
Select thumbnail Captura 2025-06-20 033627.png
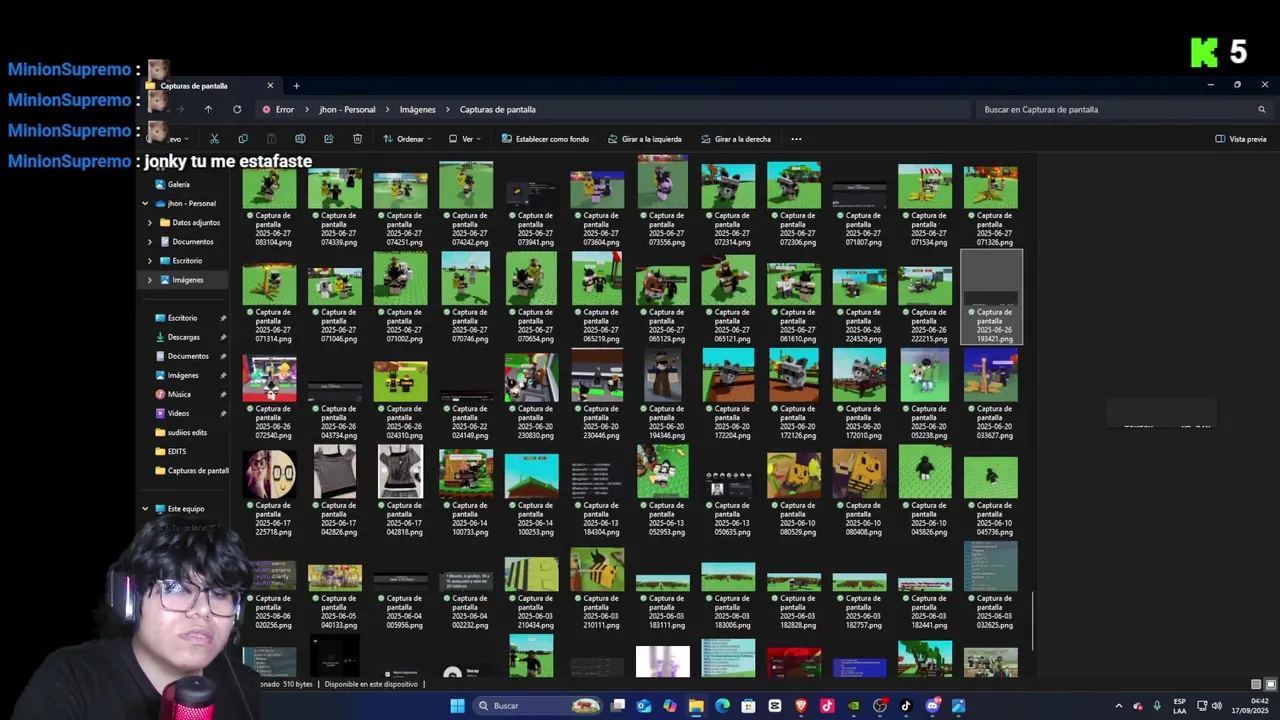tap(991, 394)
